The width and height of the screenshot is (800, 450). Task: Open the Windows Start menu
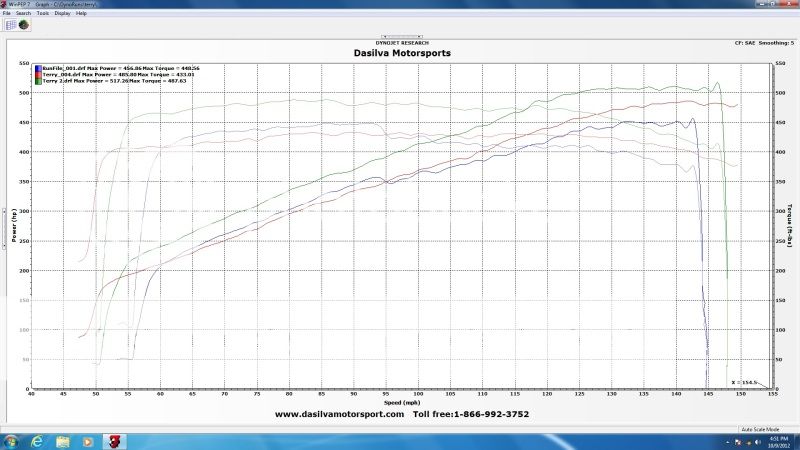tap(9, 440)
